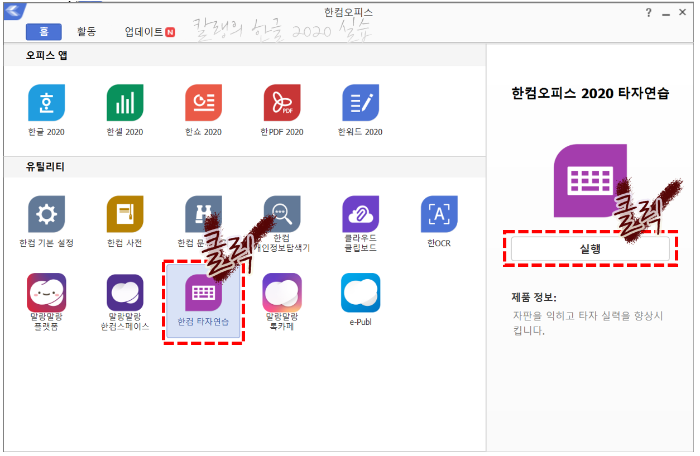Image resolution: width=700 pixels, height=456 pixels.
Task: Close the 한컴오피스 window
Action: click(683, 13)
